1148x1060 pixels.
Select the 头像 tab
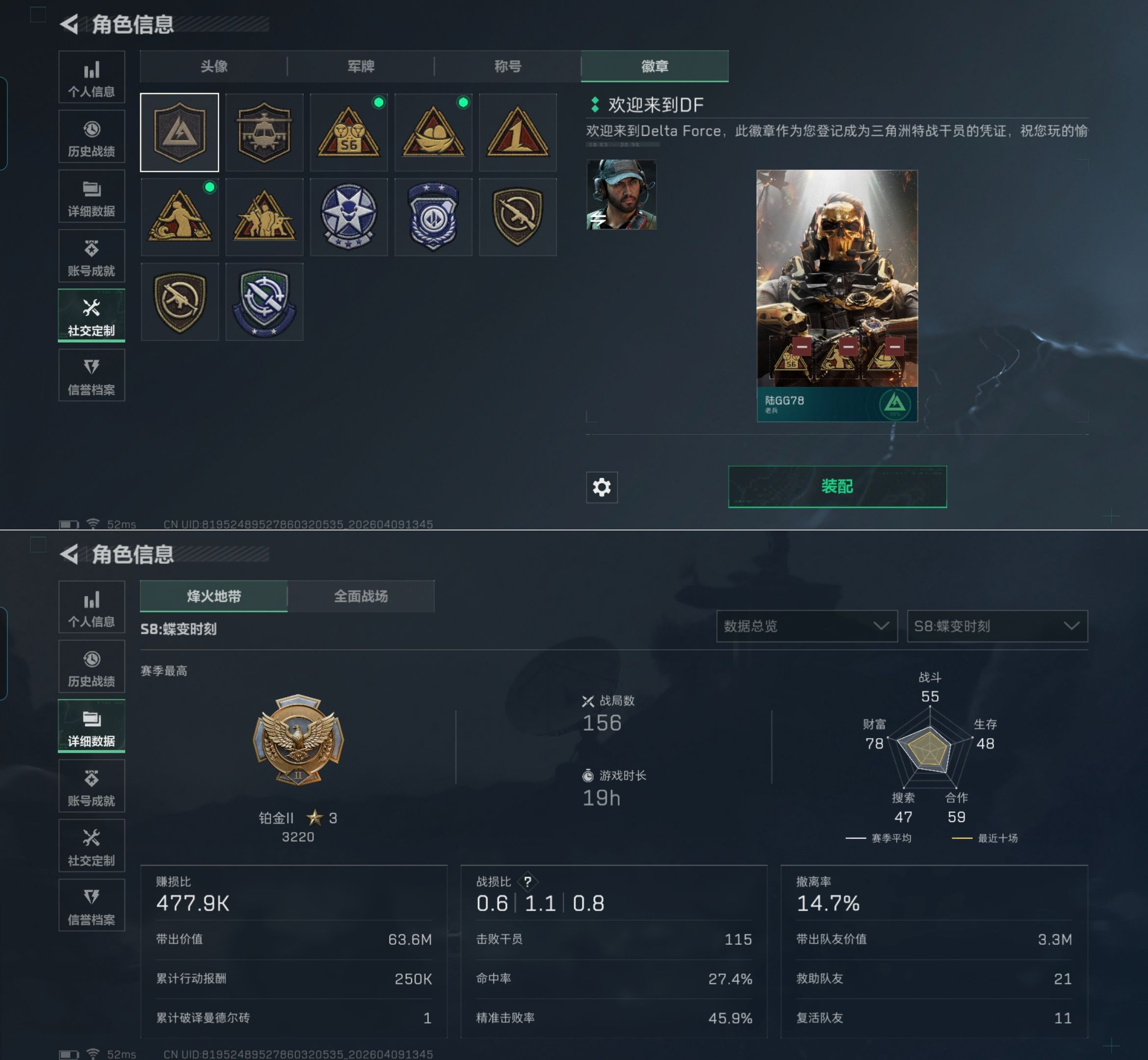click(214, 66)
